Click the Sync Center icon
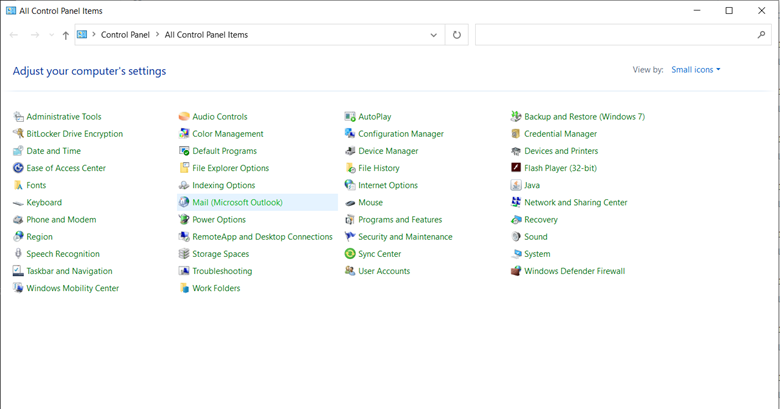780x409 pixels. point(350,254)
